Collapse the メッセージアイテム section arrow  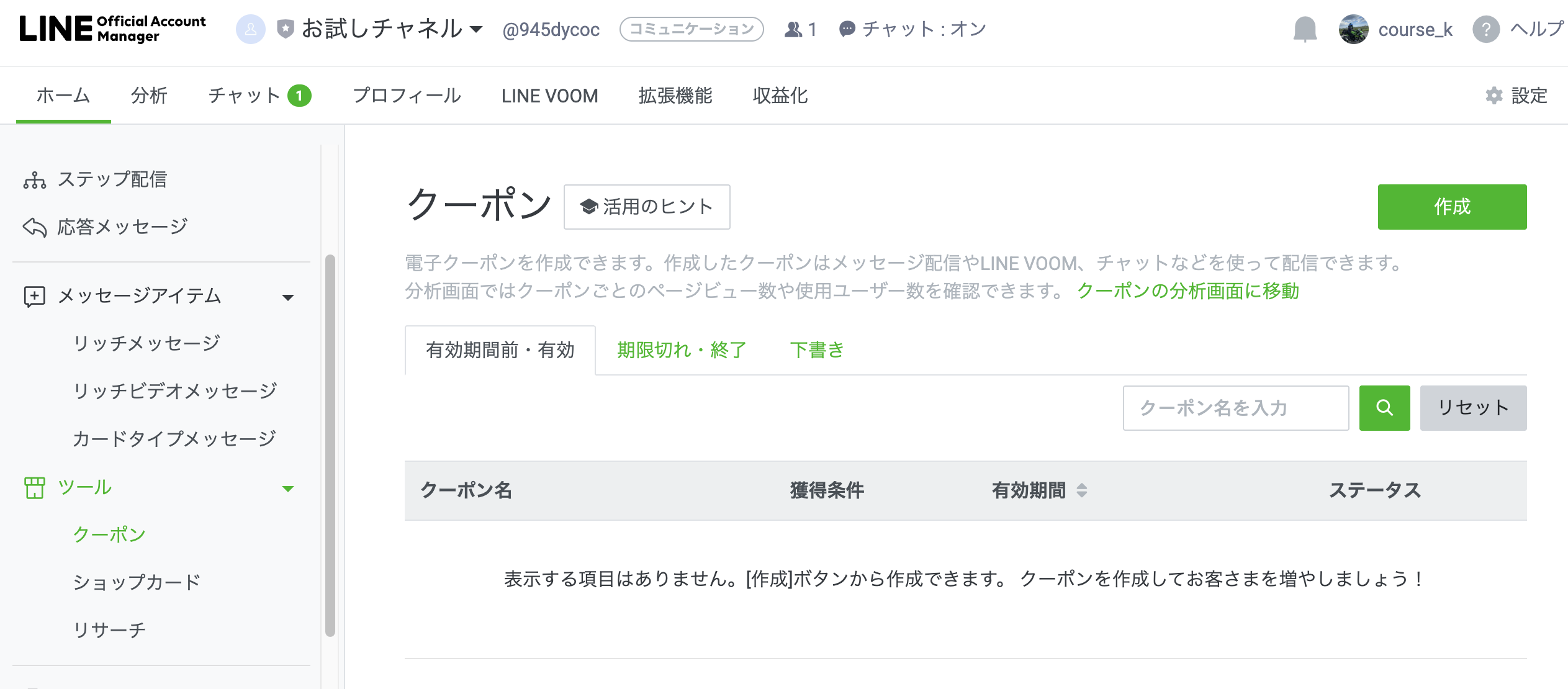[288, 297]
